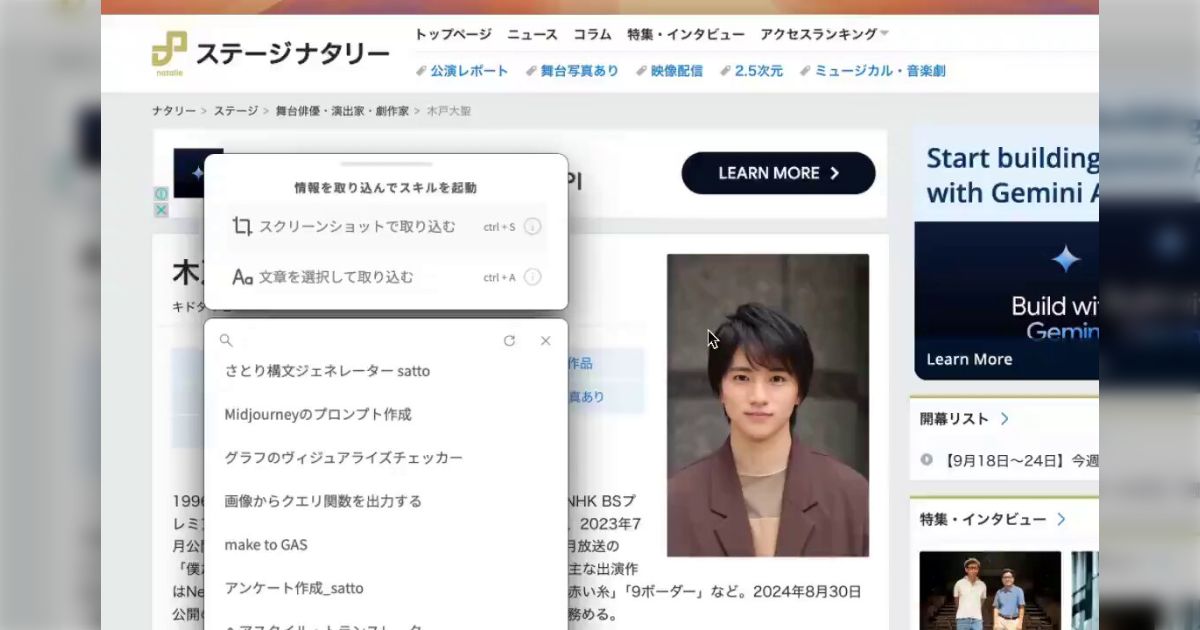
Task: Open the ニュース menu item
Action: [531, 34]
